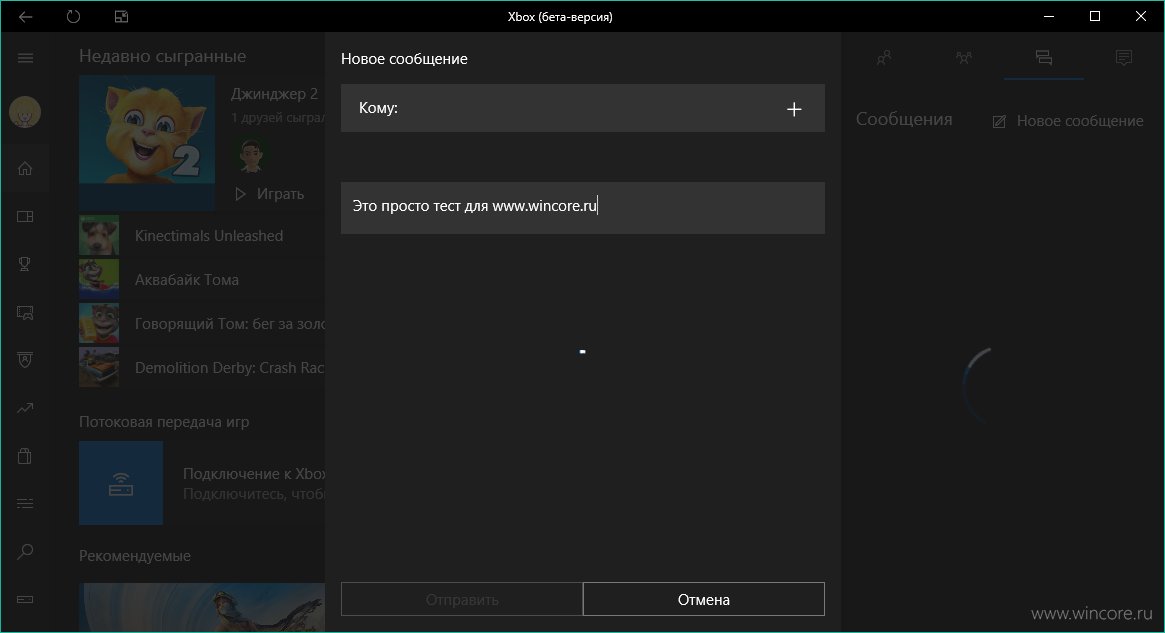Viewport: 1165px width, 633px height.
Task: Open Trending arrow icon in sidebar
Action: (25, 408)
